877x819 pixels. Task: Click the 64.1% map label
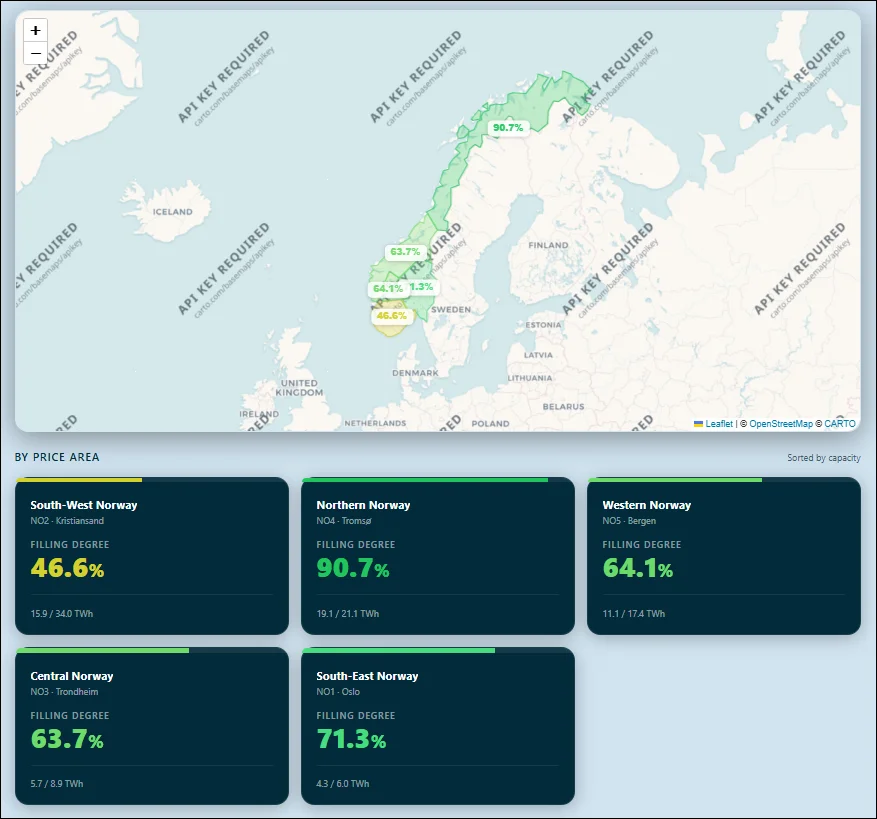coord(388,289)
